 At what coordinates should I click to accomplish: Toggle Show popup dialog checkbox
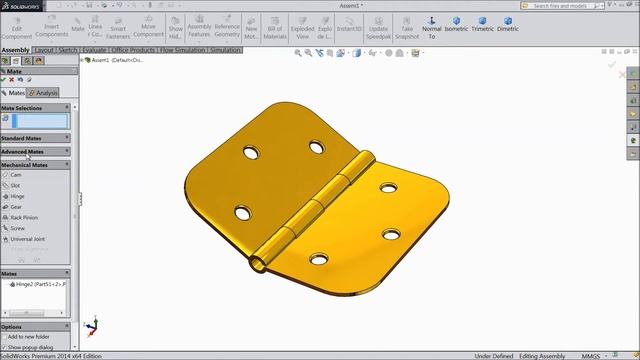tap(4, 347)
